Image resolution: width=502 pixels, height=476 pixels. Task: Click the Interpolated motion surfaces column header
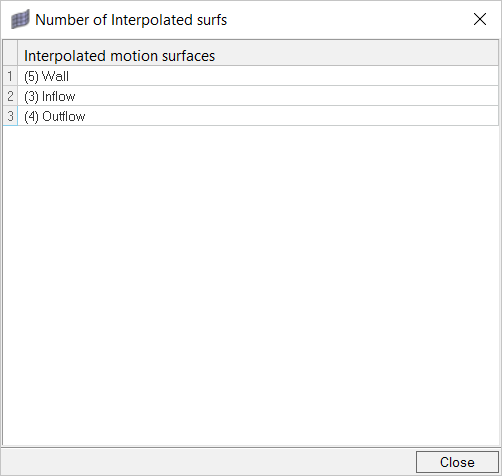coord(258,53)
